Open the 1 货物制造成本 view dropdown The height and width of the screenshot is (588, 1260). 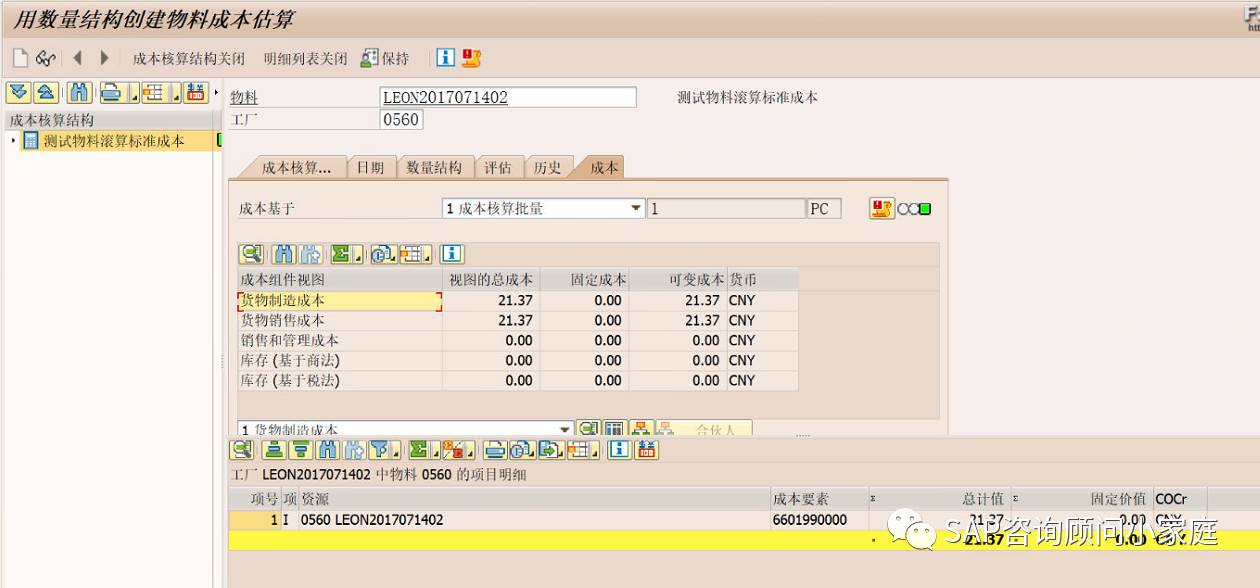click(566, 429)
